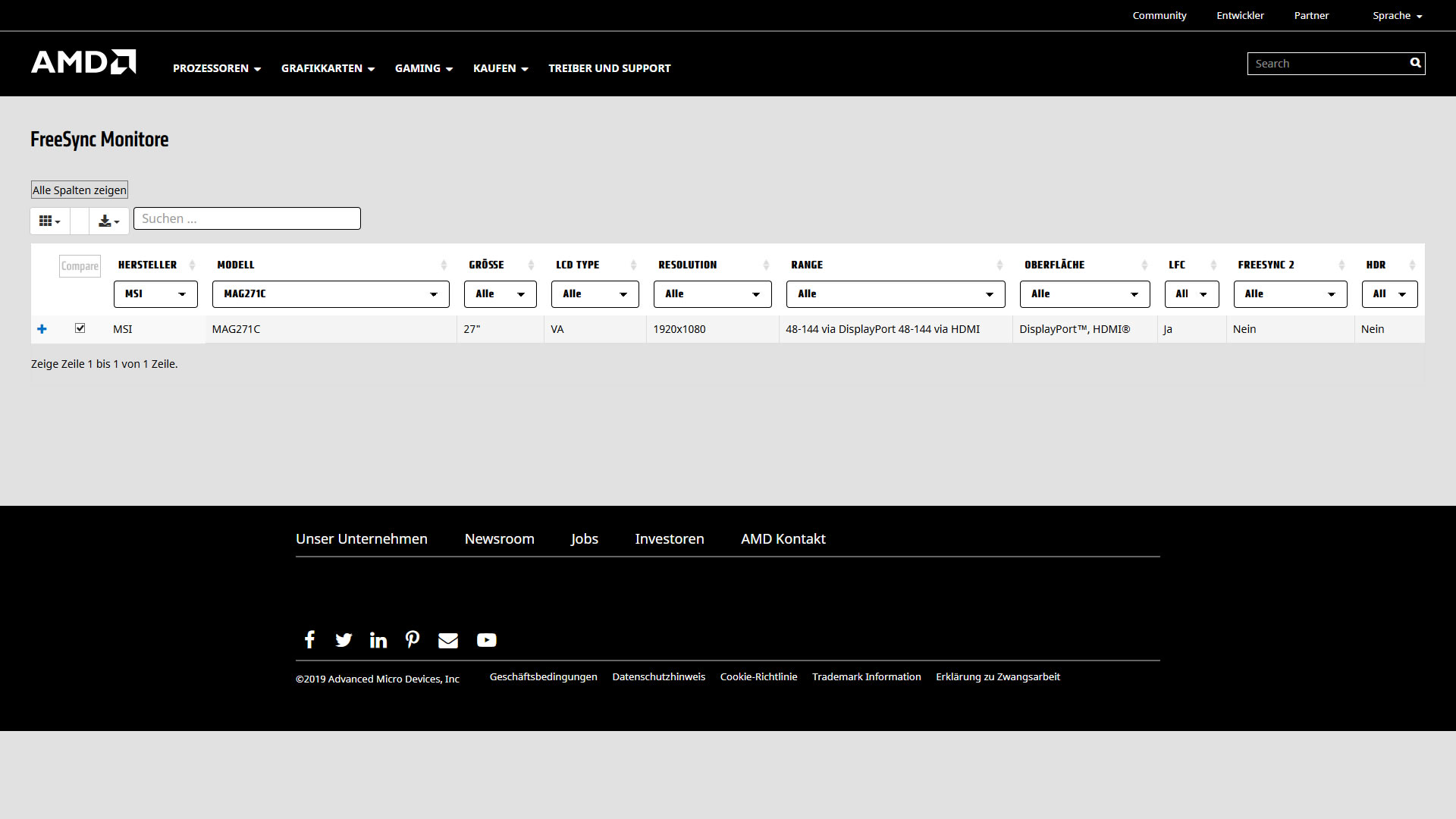The image size is (1456, 819).
Task: Click the search magnifier icon
Action: (1415, 63)
